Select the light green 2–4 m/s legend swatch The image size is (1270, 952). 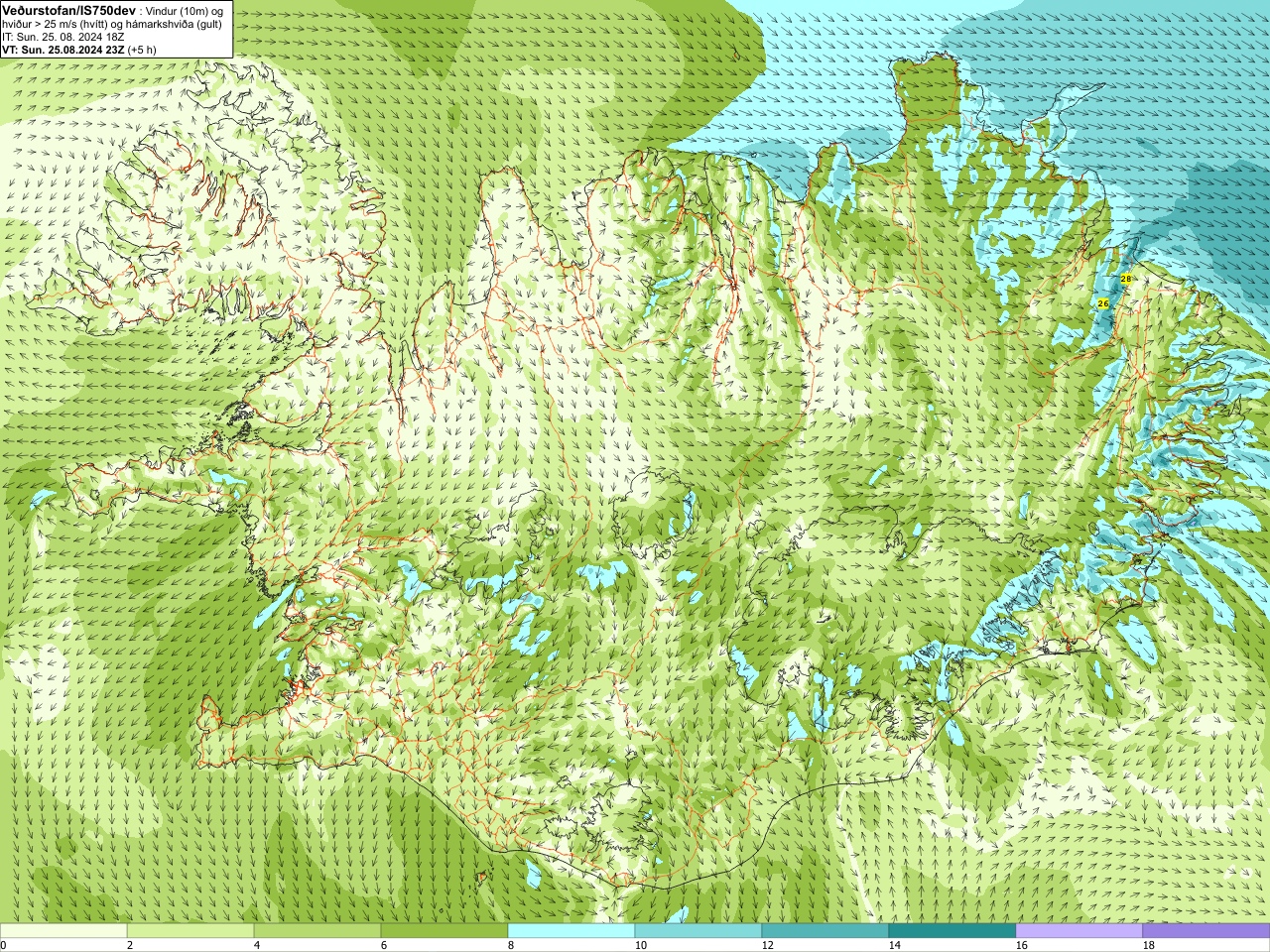pyautogui.click(x=190, y=931)
